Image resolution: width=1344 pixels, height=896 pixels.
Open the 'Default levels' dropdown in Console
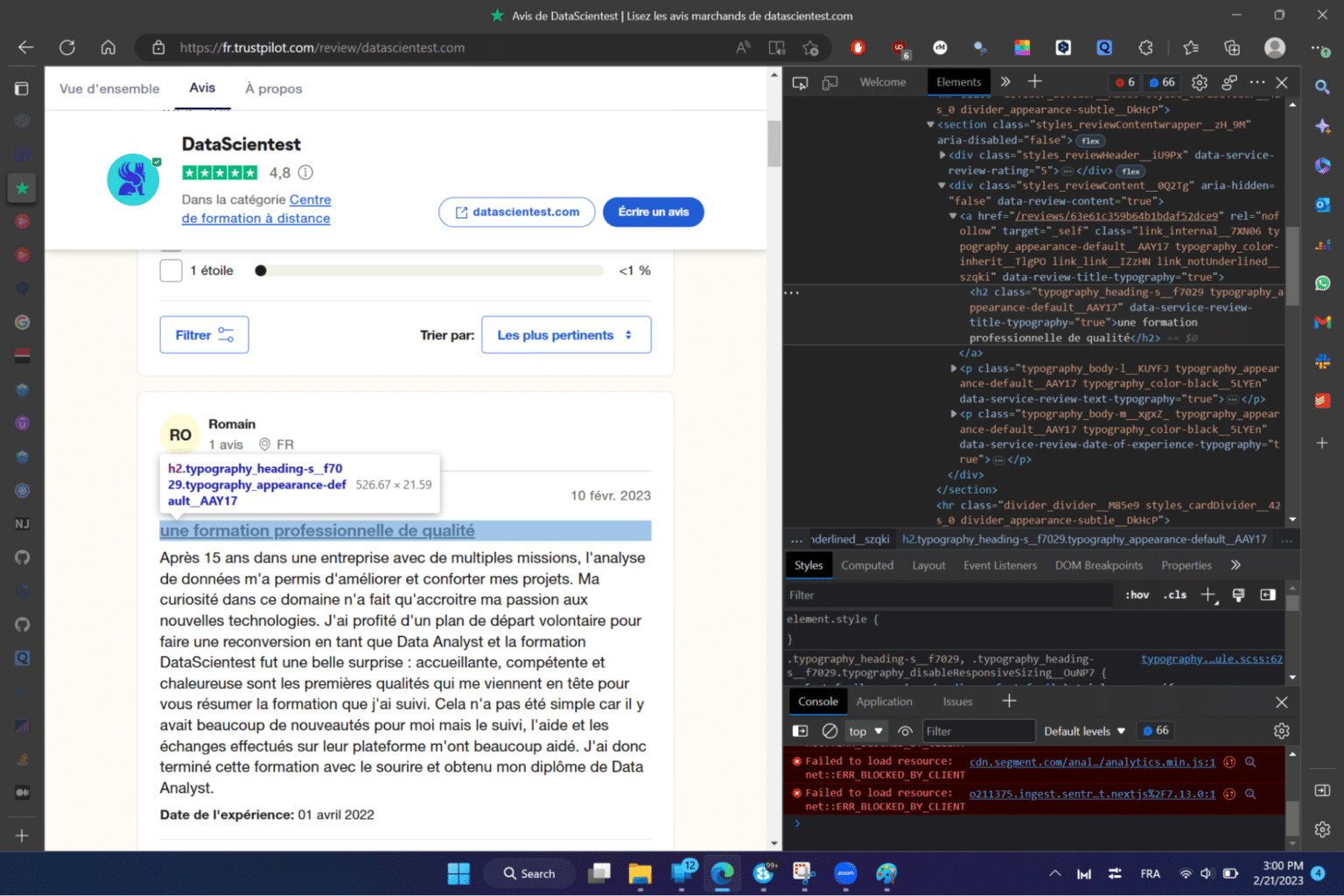click(x=1083, y=731)
